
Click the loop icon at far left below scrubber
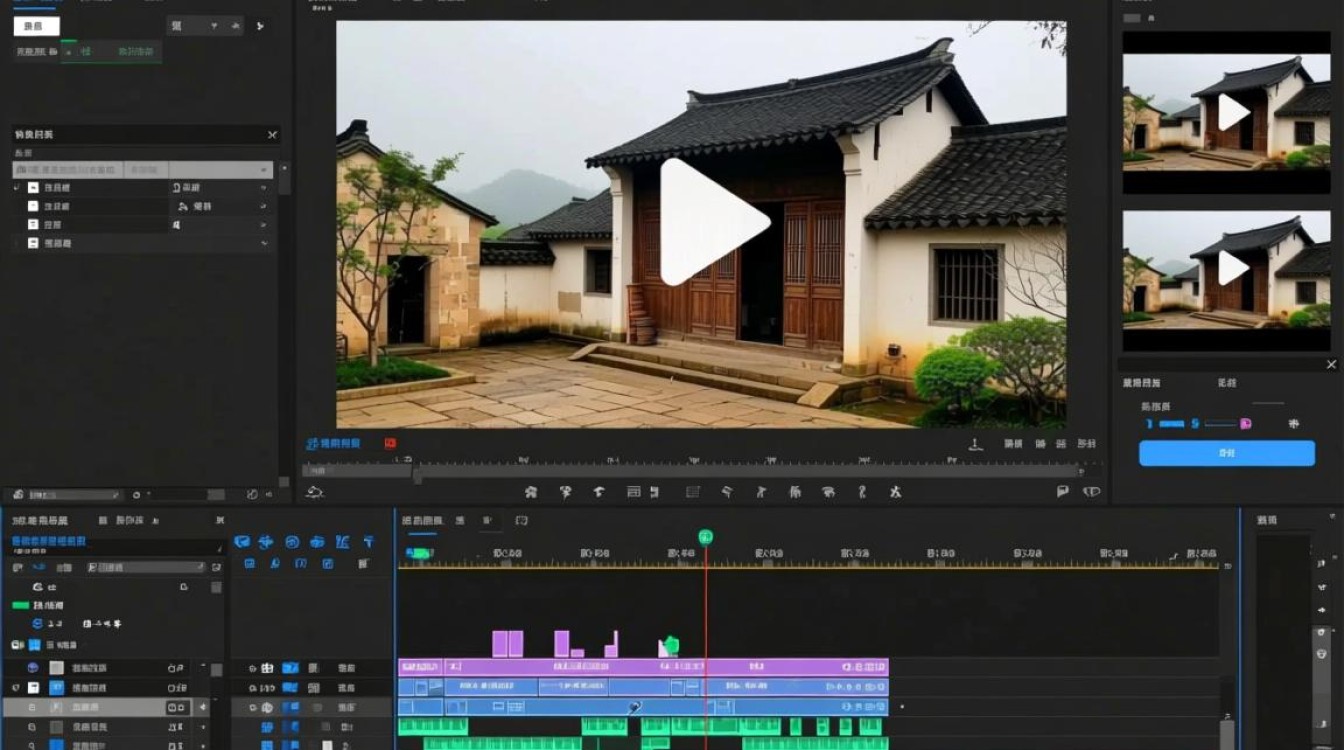pos(315,492)
